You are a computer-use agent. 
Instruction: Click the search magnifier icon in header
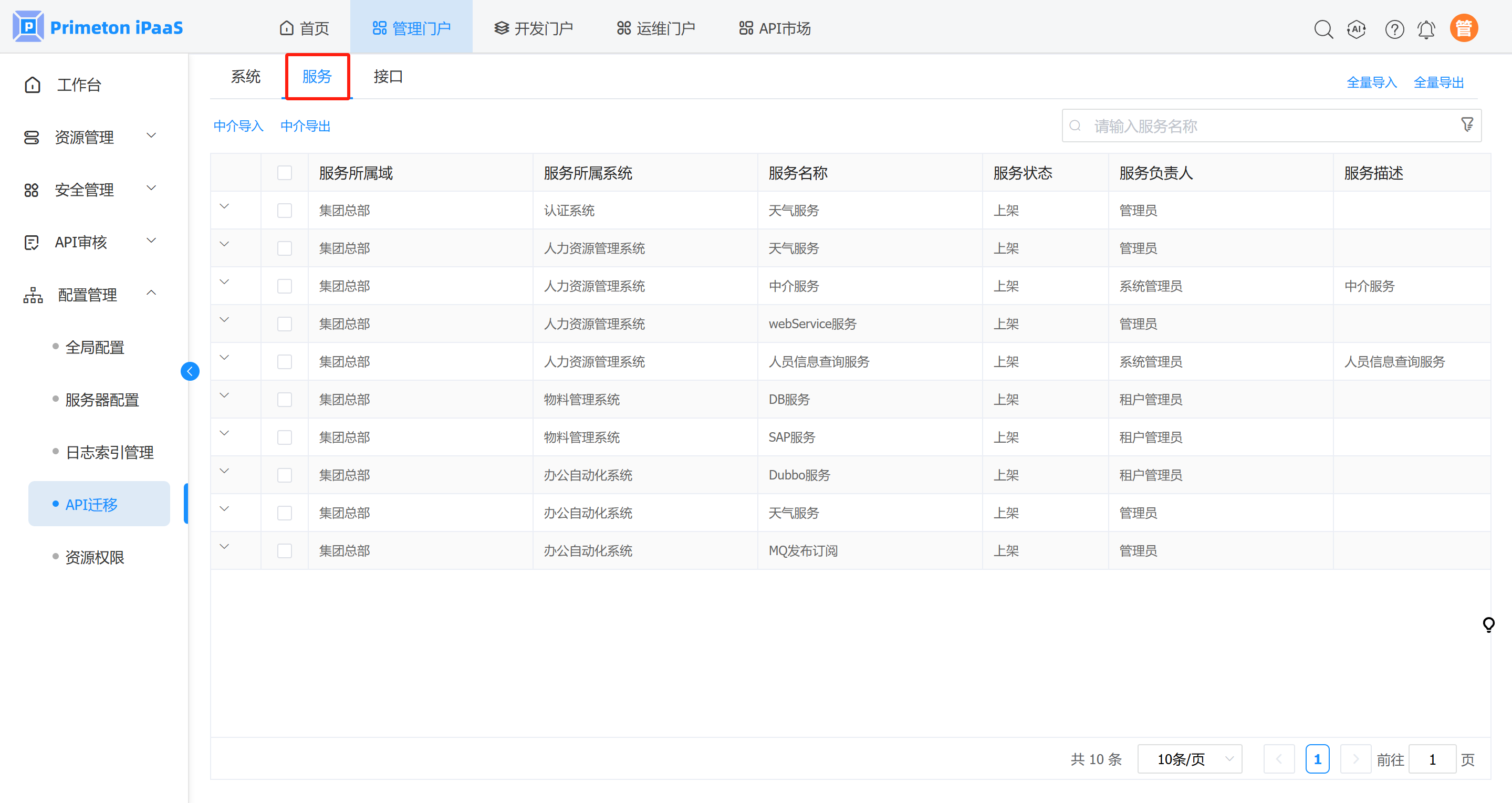click(x=1323, y=29)
